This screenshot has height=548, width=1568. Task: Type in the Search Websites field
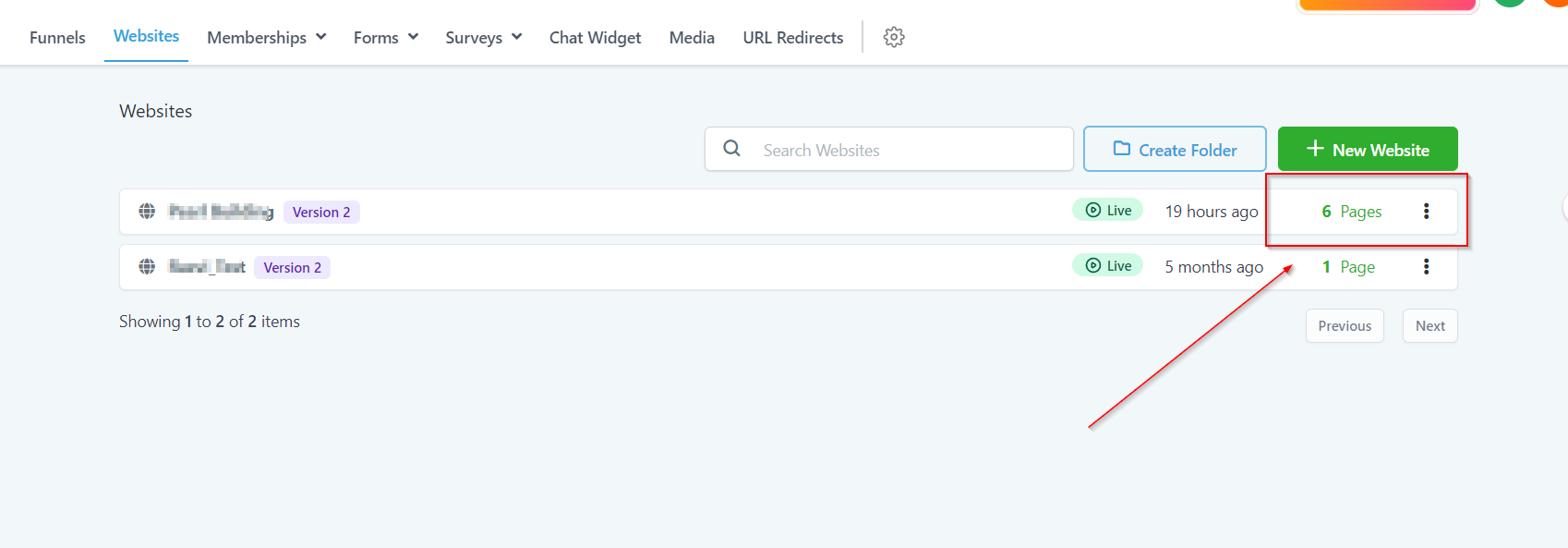pos(910,150)
